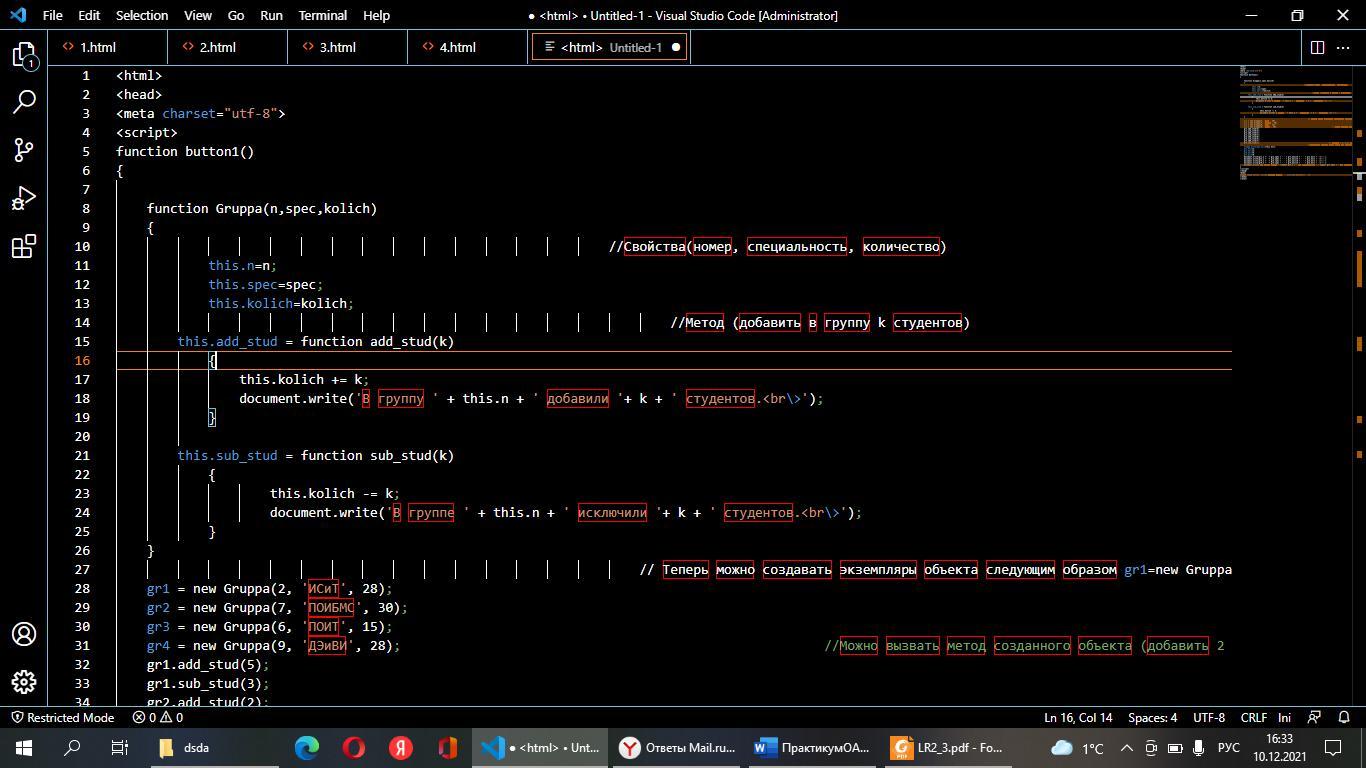Switch to the 2.html tab
This screenshot has height=768, width=1366.
click(x=227, y=47)
